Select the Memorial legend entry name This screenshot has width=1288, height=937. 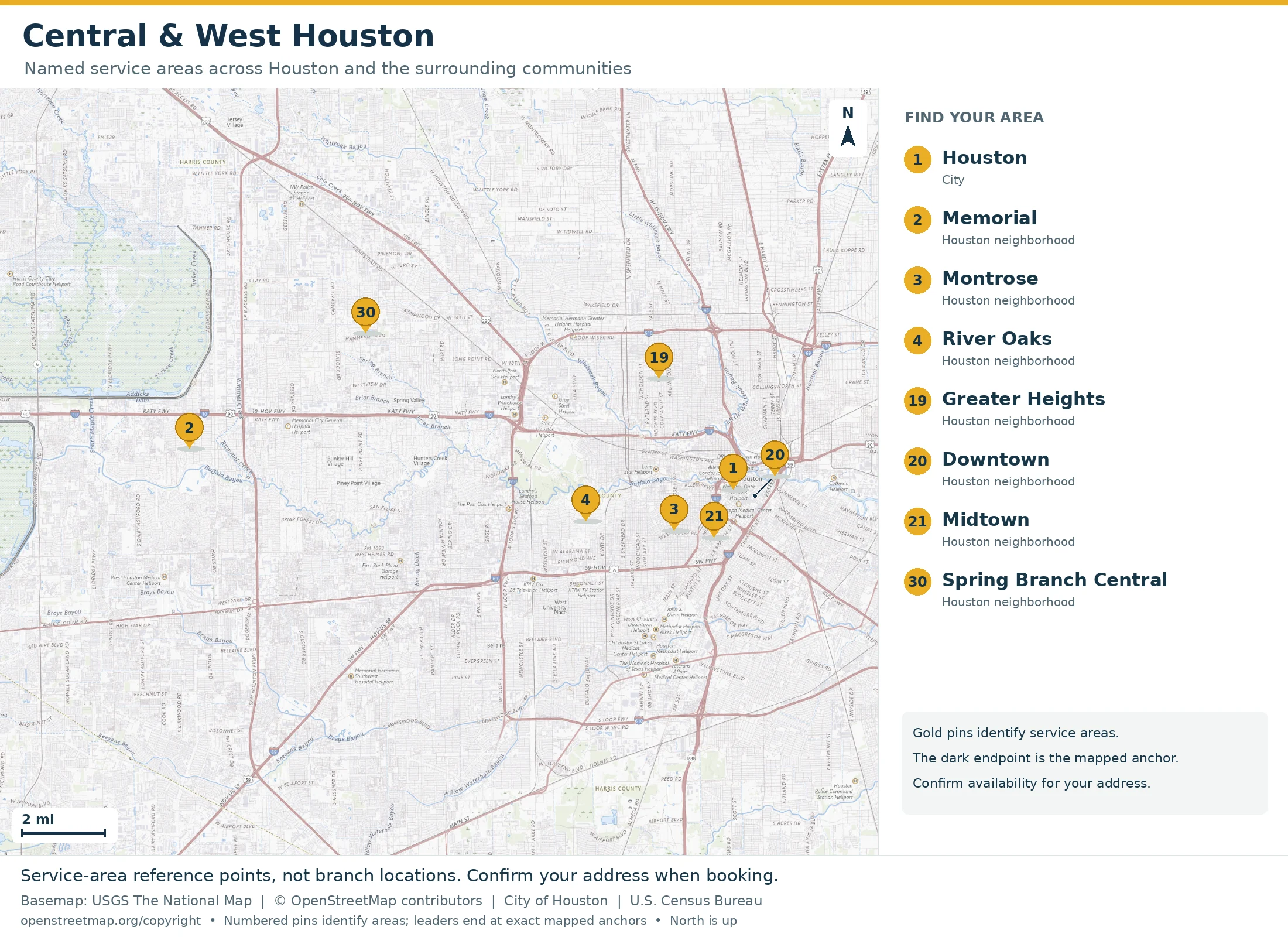coord(989,218)
